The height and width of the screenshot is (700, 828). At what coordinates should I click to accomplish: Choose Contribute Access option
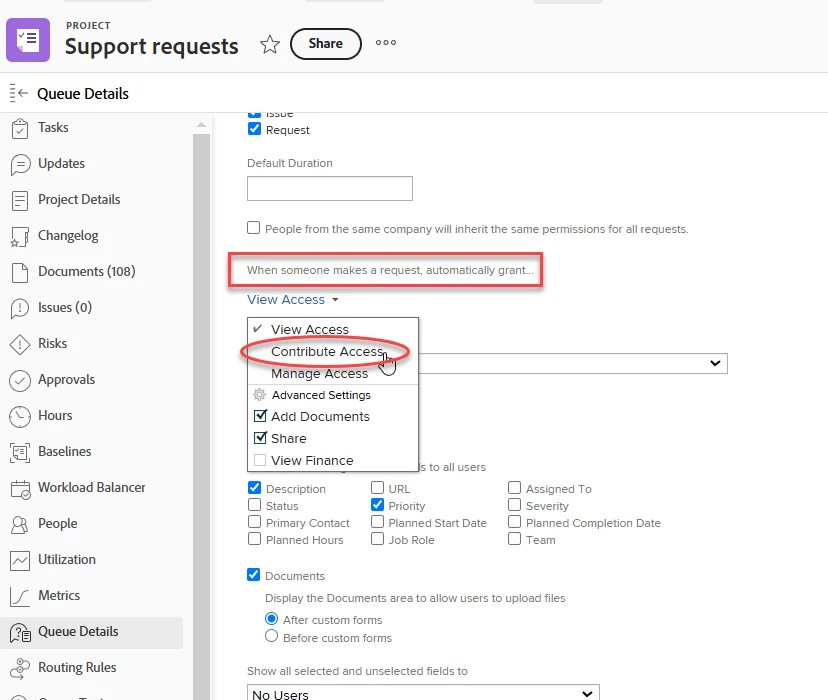pyautogui.click(x=326, y=352)
